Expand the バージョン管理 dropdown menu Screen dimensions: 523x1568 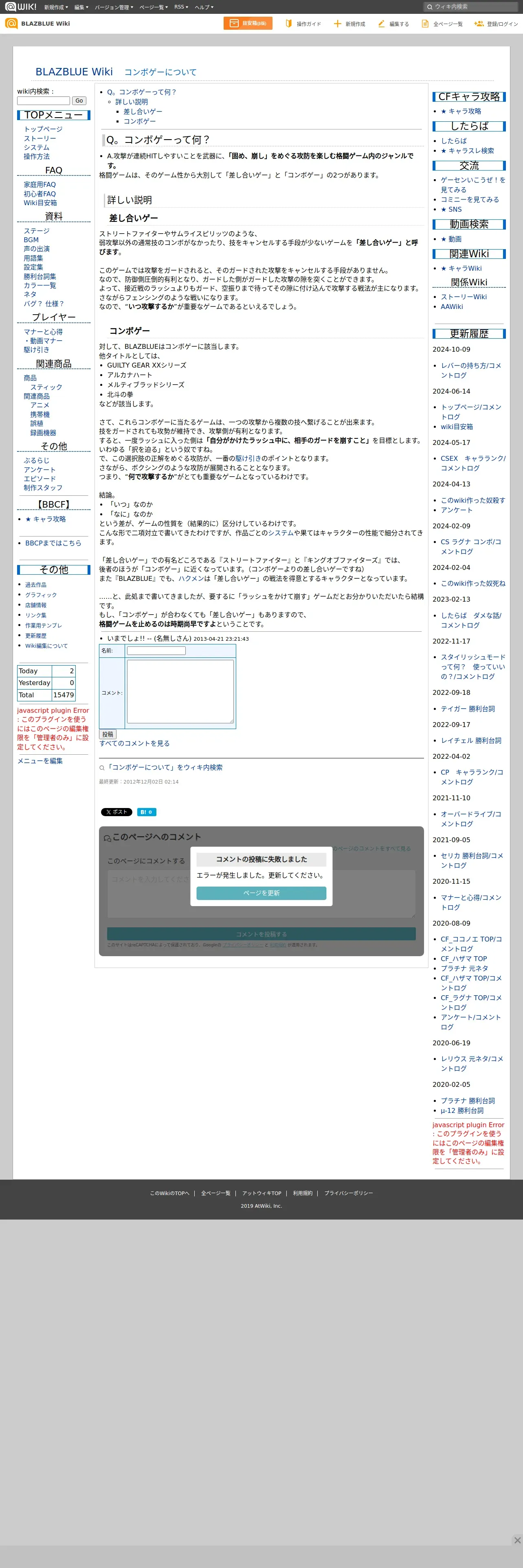click(114, 7)
